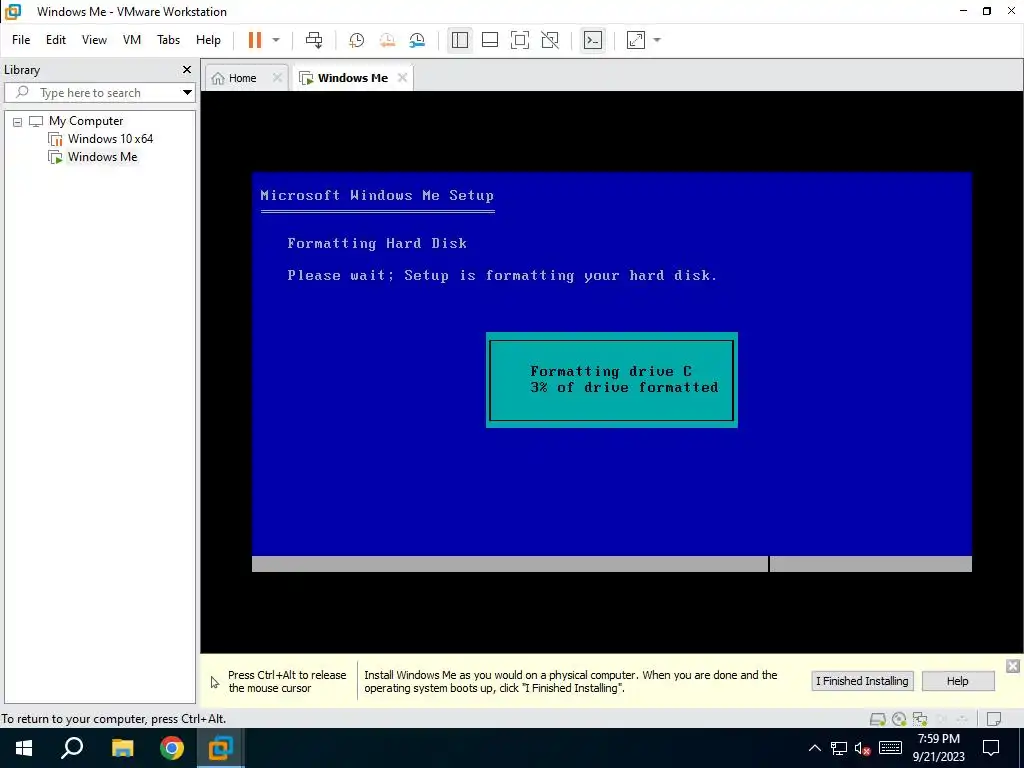The image size is (1024, 768).
Task: Pause the virtual machine with the orange pause button
Action: click(255, 40)
